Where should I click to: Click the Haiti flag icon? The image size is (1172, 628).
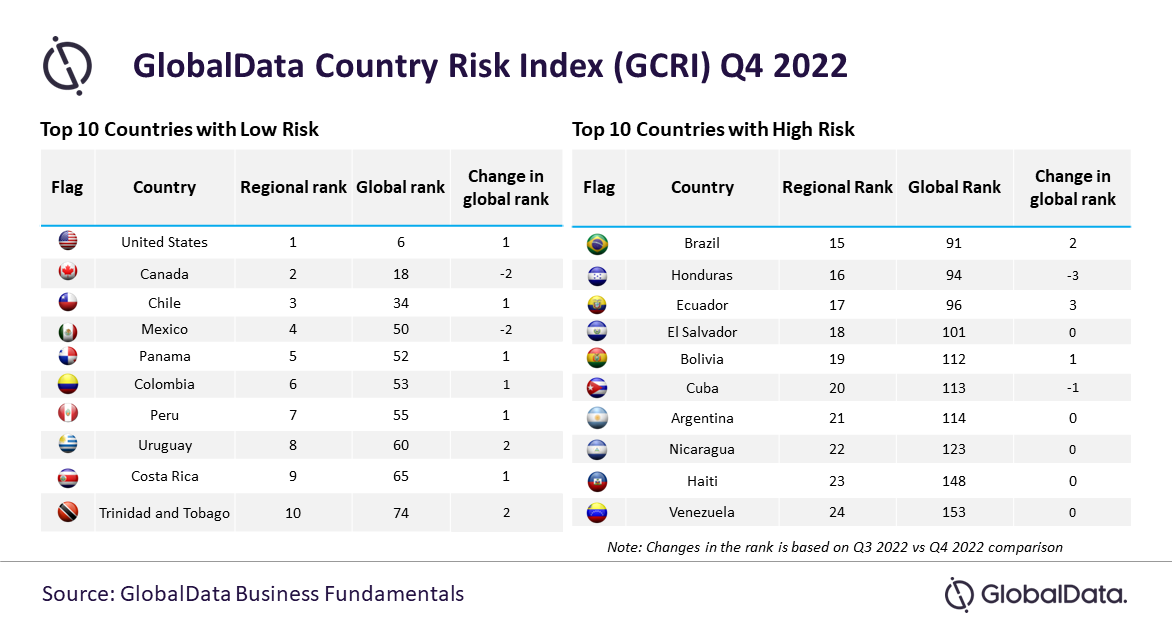tap(597, 481)
